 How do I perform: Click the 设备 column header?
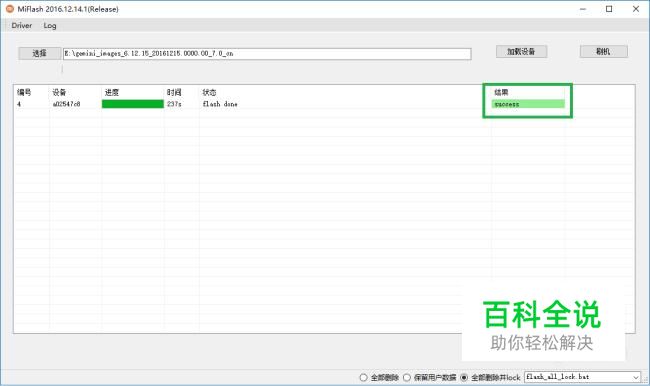[x=59, y=92]
